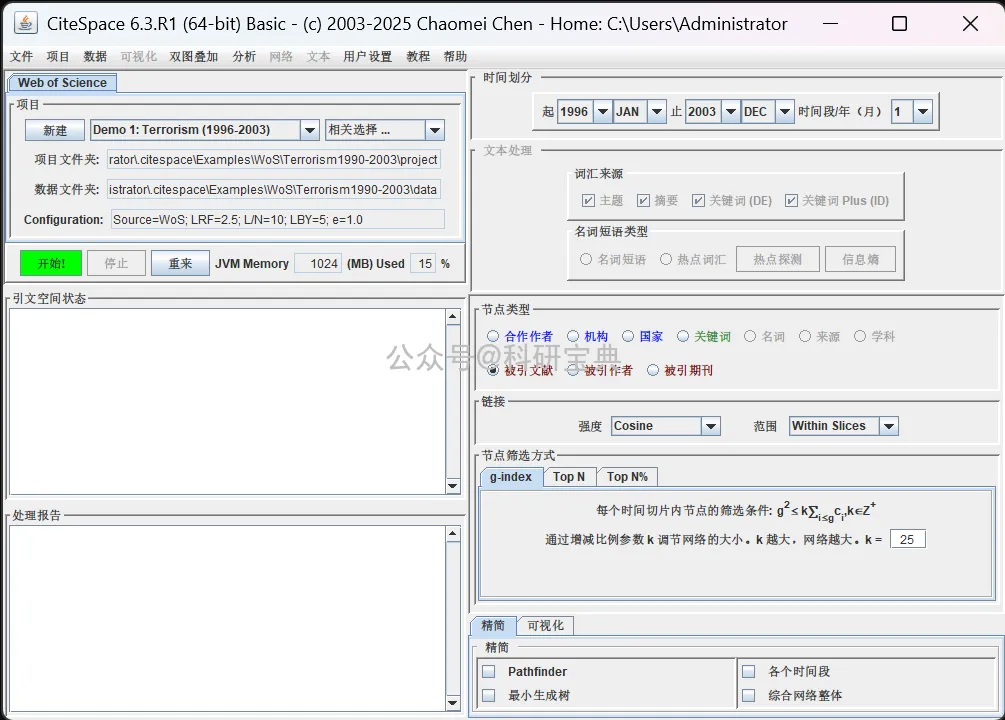Open the end year 2003 dropdown
Screen dimensions: 1005x720
pos(730,112)
